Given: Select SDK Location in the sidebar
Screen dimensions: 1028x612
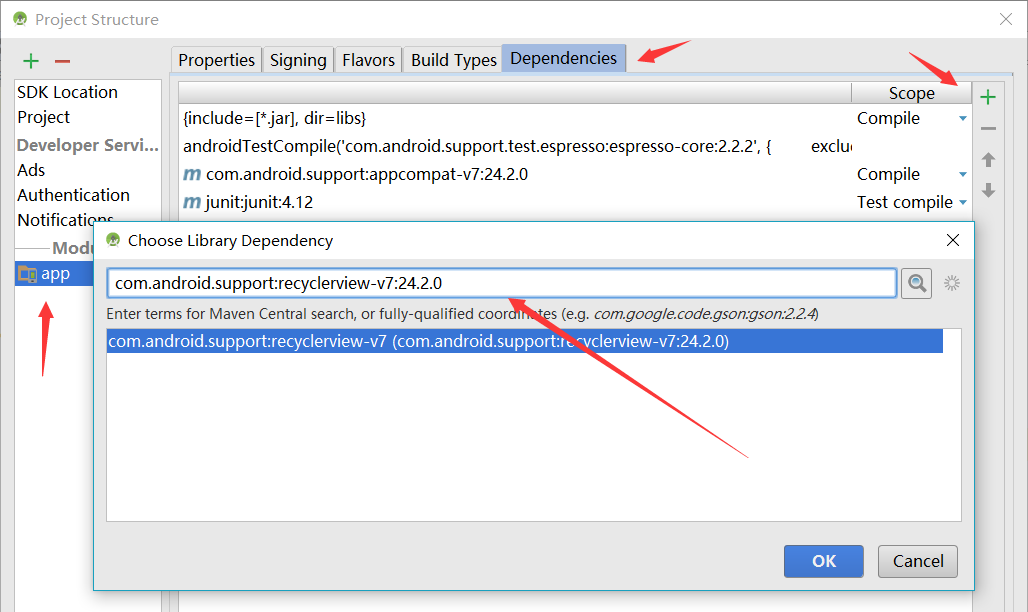Looking at the screenshot, I should pyautogui.click(x=68, y=92).
